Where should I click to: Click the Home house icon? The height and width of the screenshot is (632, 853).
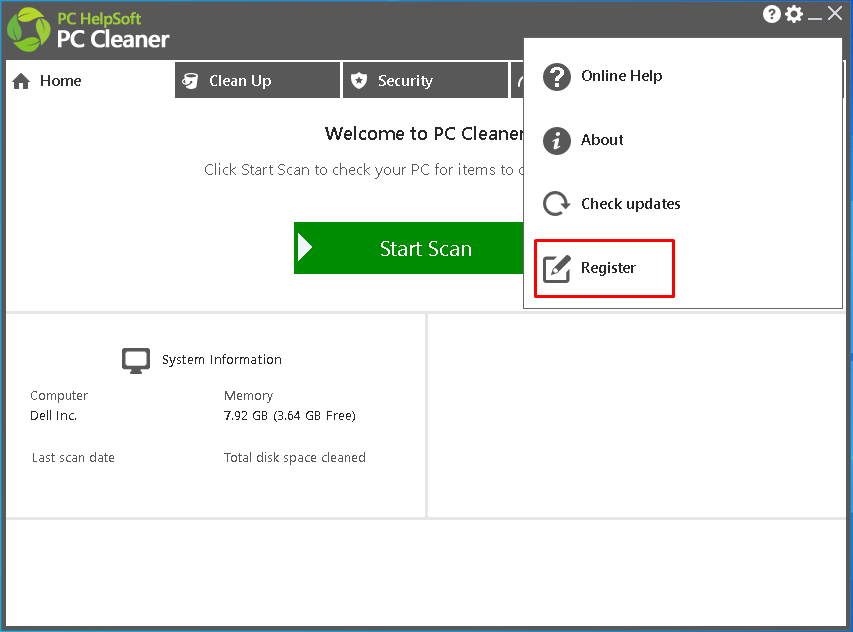click(x=21, y=81)
